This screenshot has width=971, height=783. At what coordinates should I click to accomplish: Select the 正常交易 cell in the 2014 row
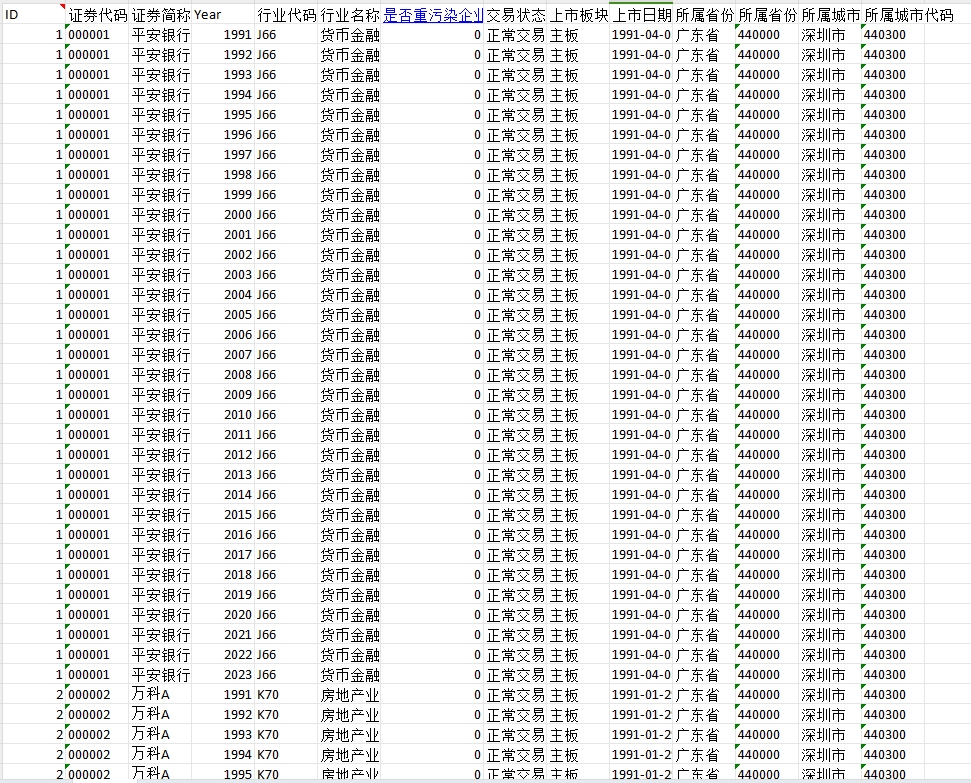click(x=515, y=494)
